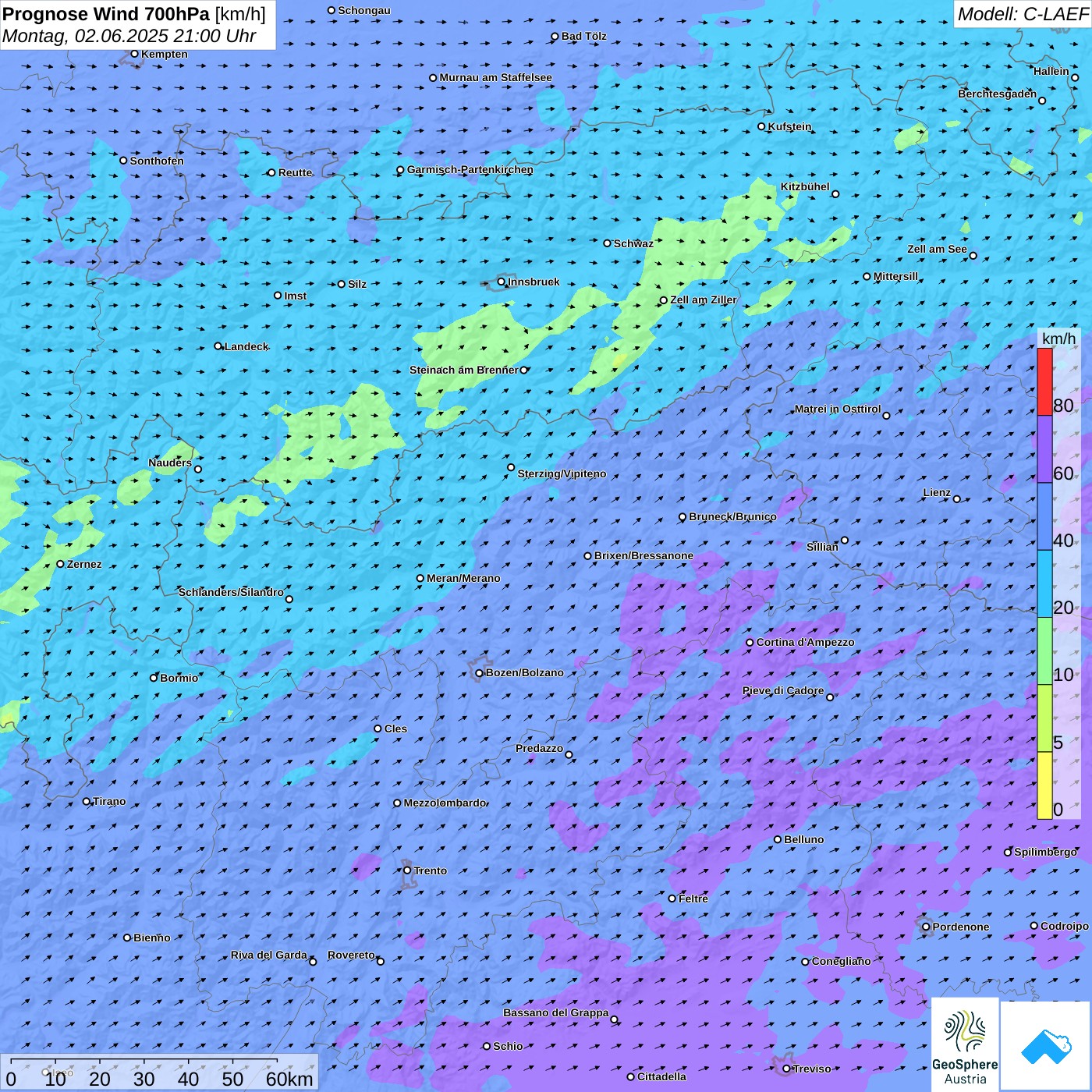Click the 'Steinach am Brenner' label
1092x1092 pixels.
tap(463, 370)
